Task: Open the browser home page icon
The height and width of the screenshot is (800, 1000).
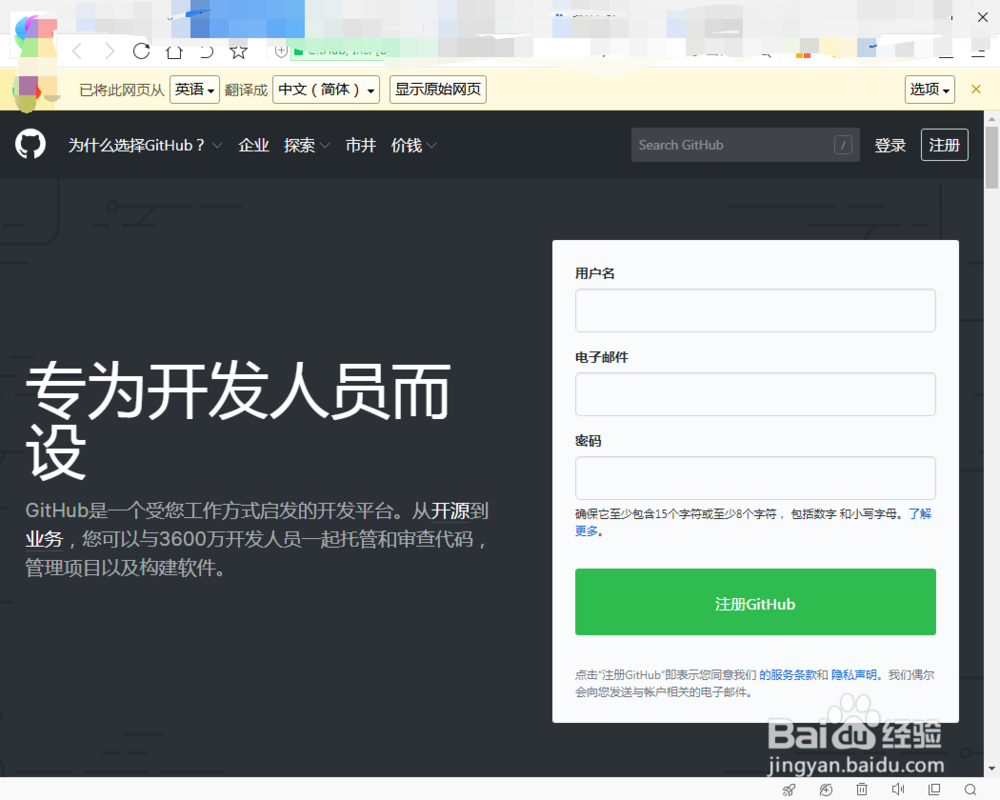Action: (x=174, y=52)
